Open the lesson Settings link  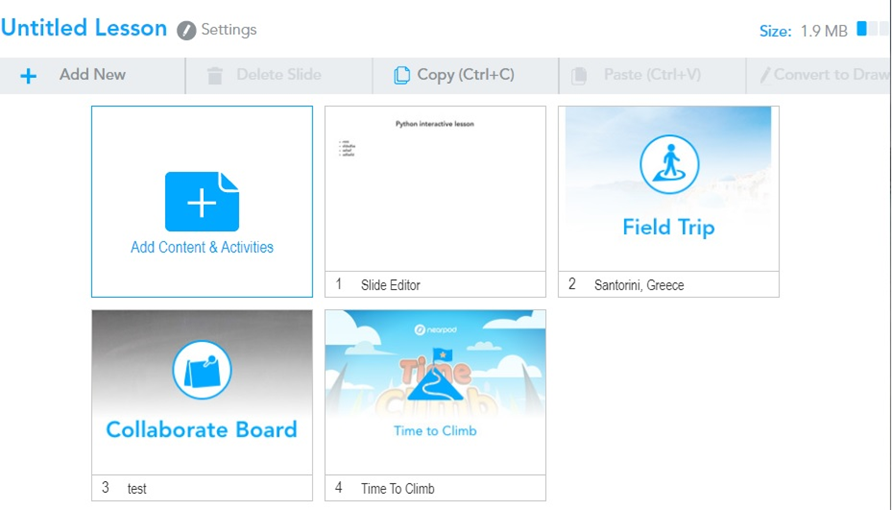tap(229, 30)
